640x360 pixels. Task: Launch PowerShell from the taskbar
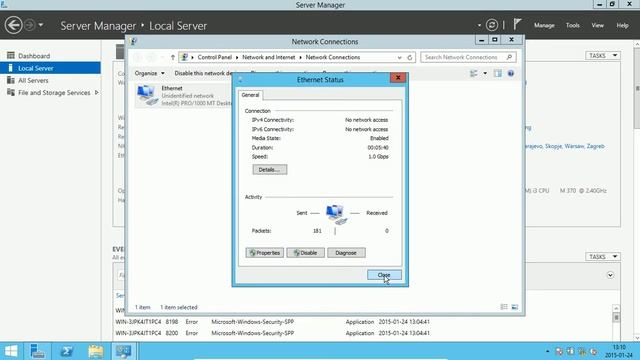(67, 351)
